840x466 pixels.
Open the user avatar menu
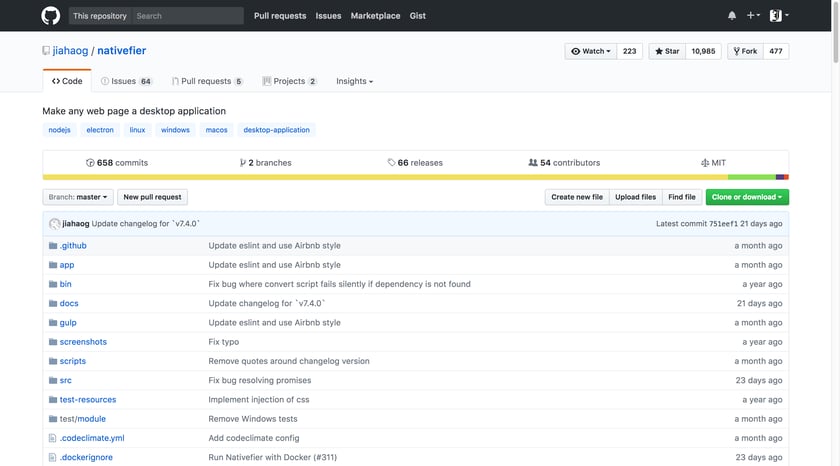[x=779, y=16]
